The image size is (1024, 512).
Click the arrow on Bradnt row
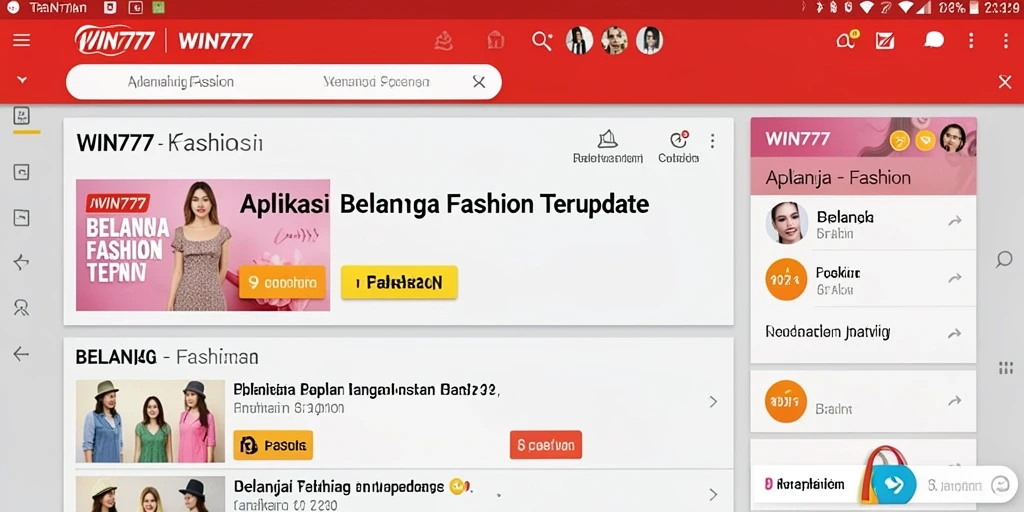pyautogui.click(x=955, y=400)
